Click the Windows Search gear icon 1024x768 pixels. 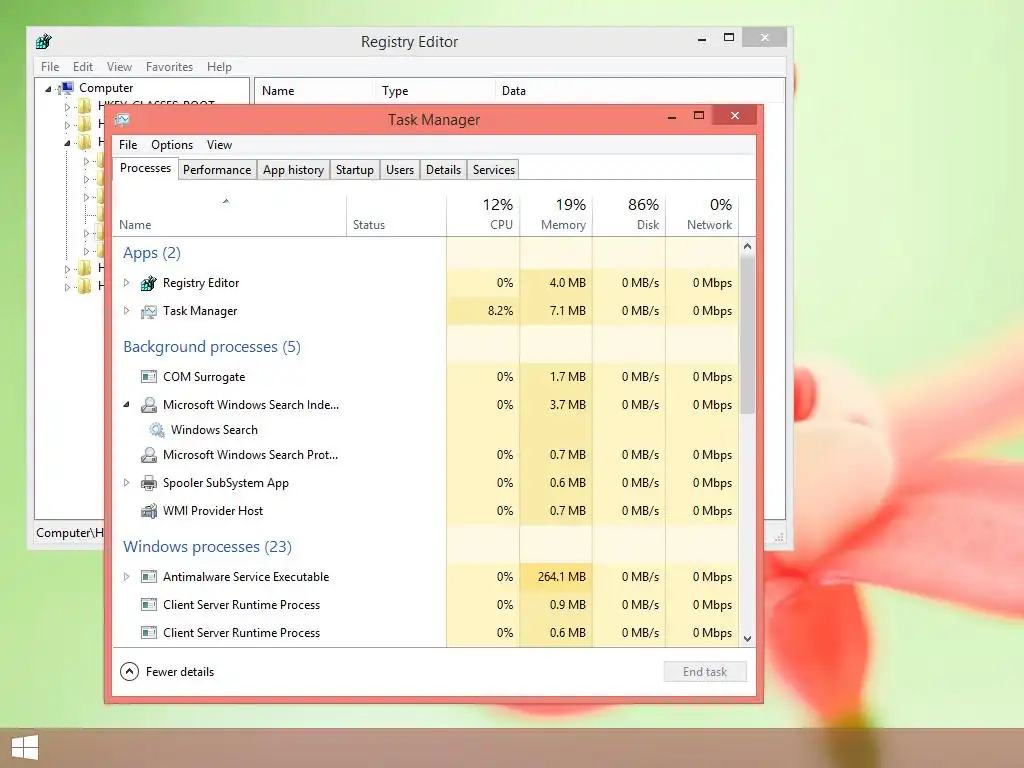tap(157, 430)
